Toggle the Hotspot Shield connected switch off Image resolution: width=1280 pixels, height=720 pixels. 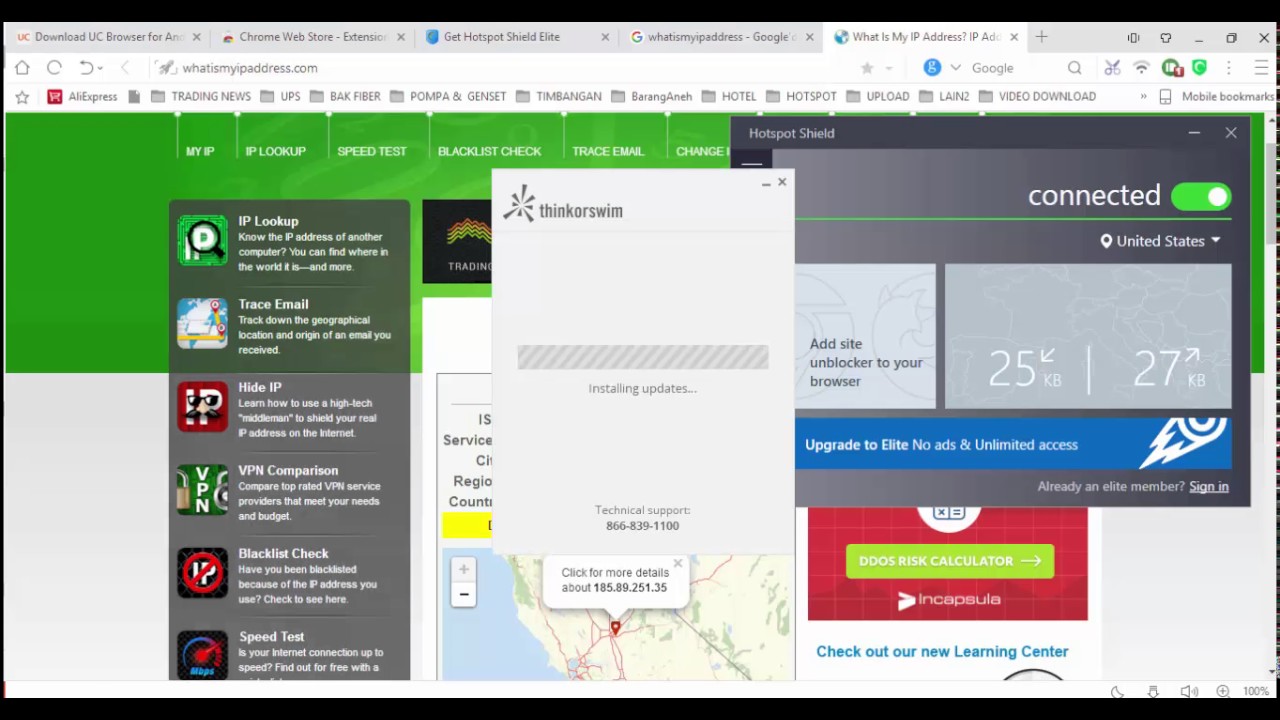click(x=1201, y=197)
